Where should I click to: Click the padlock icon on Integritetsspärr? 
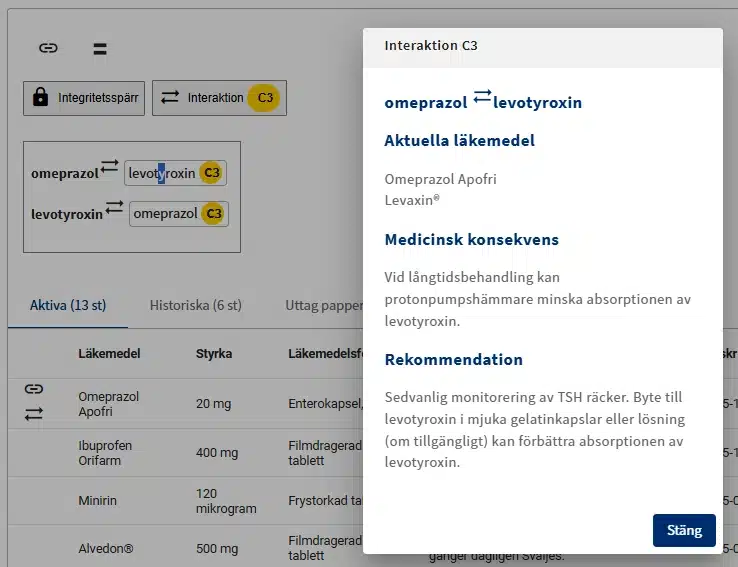[x=41, y=98]
